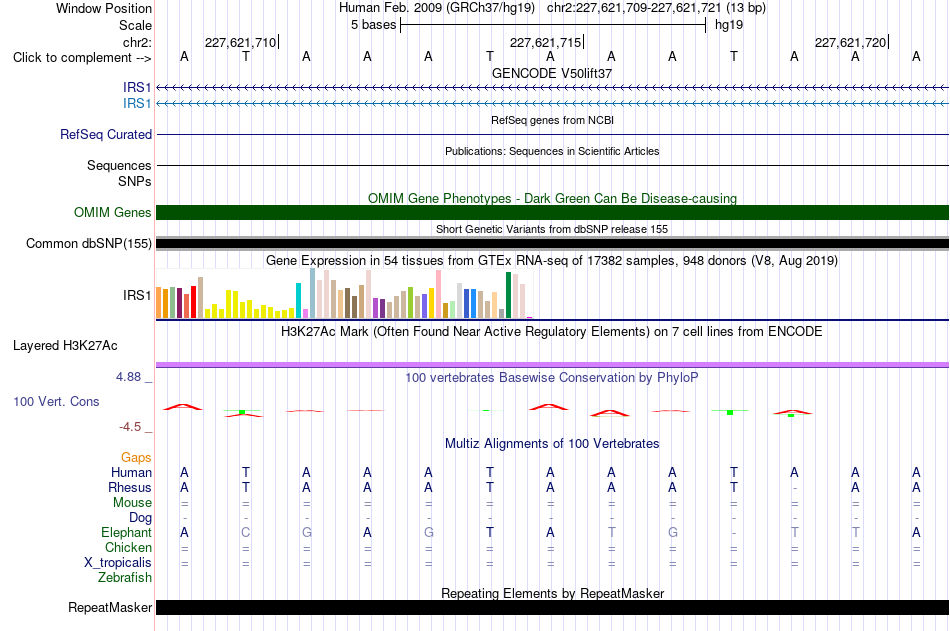Open the RefSeq Curated track label
950x631 pixels.
[106, 135]
